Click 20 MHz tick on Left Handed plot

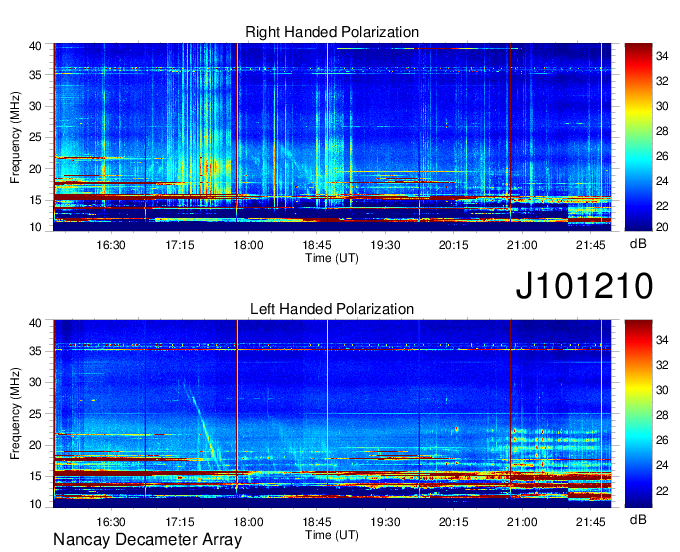click(x=35, y=445)
